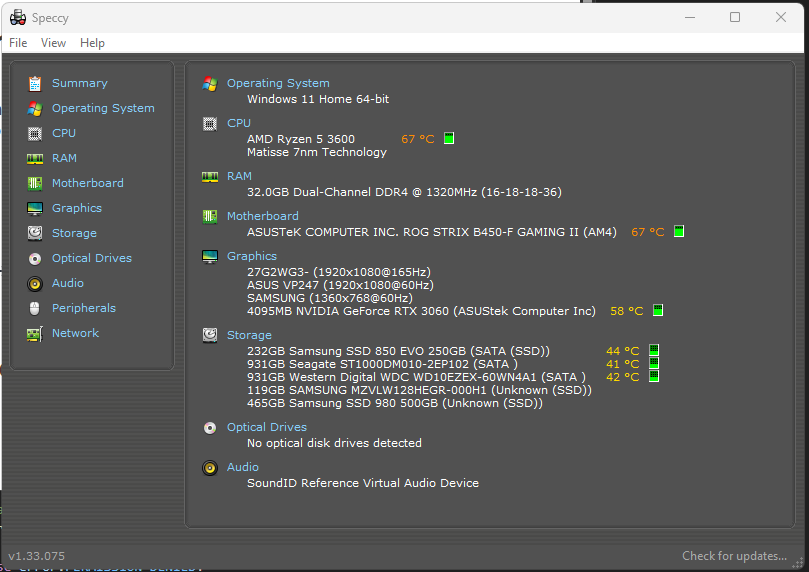The width and height of the screenshot is (809, 572).
Task: Click the Graphics monitor icon in main panel
Action: click(x=209, y=256)
